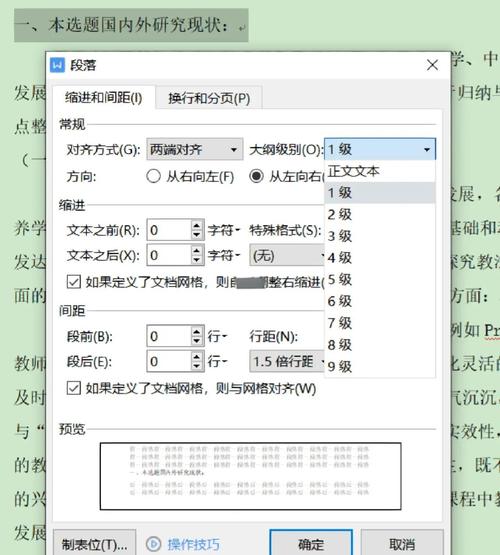Open the 操作技巧 link

click(x=193, y=544)
